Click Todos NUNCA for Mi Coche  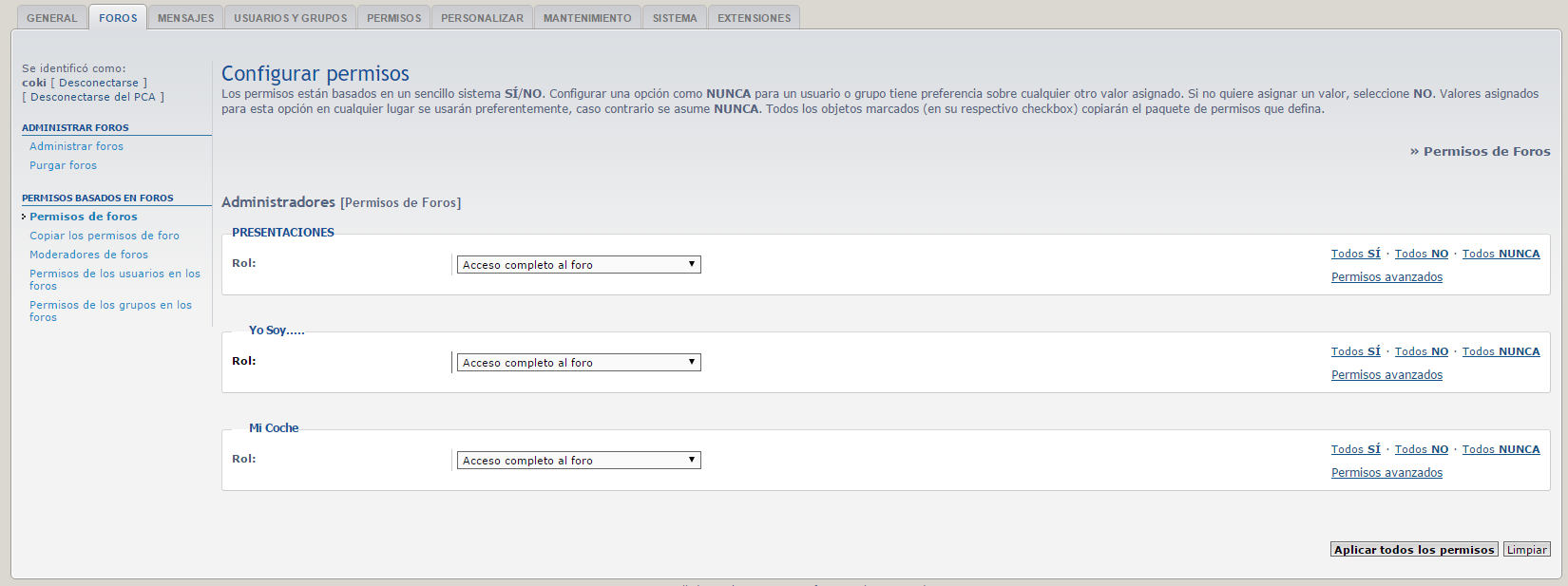click(1501, 449)
